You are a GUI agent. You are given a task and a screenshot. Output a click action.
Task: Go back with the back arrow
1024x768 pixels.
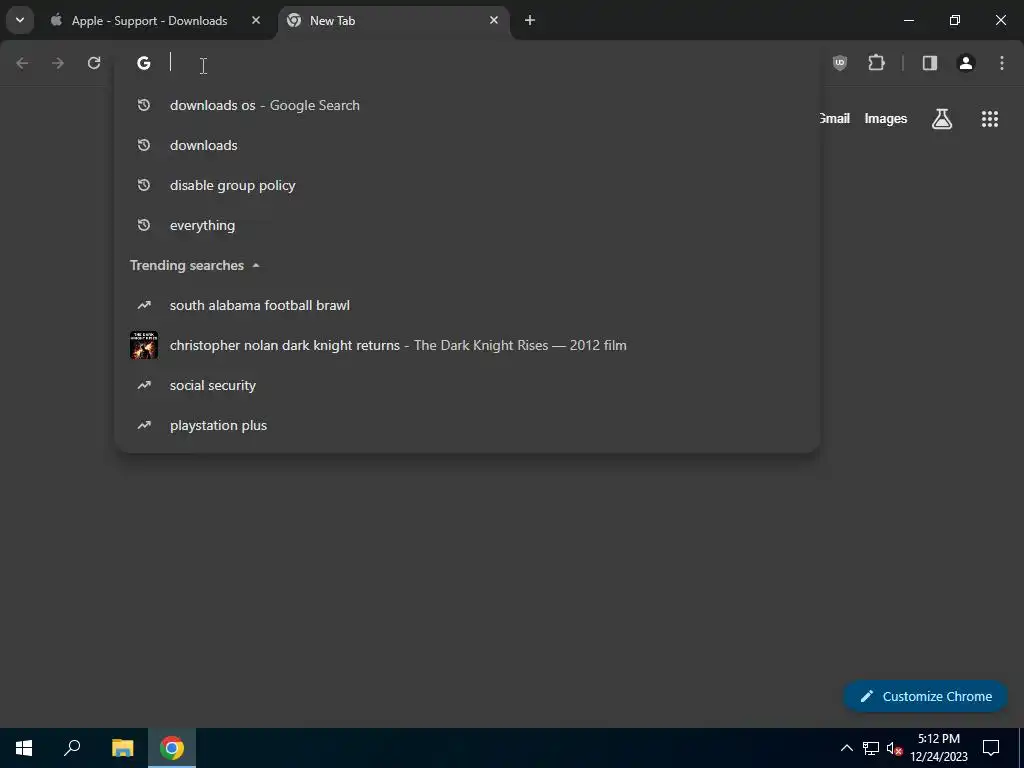(x=22, y=63)
